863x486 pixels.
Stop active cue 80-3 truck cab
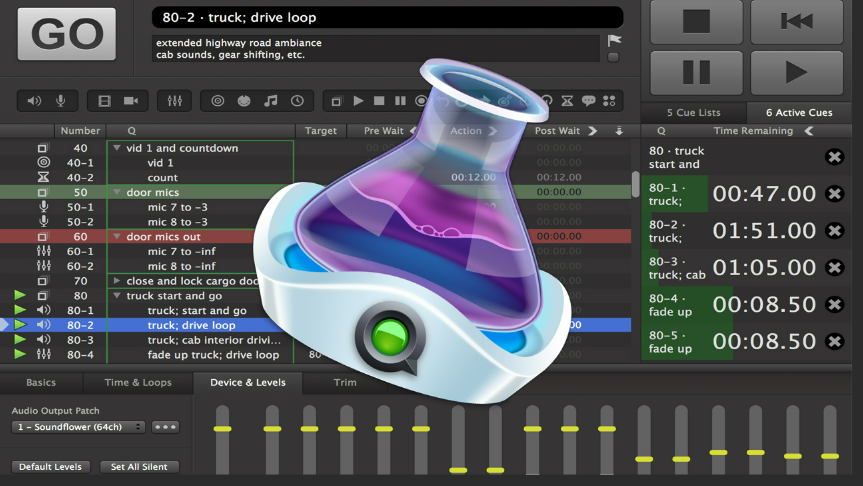click(x=834, y=267)
